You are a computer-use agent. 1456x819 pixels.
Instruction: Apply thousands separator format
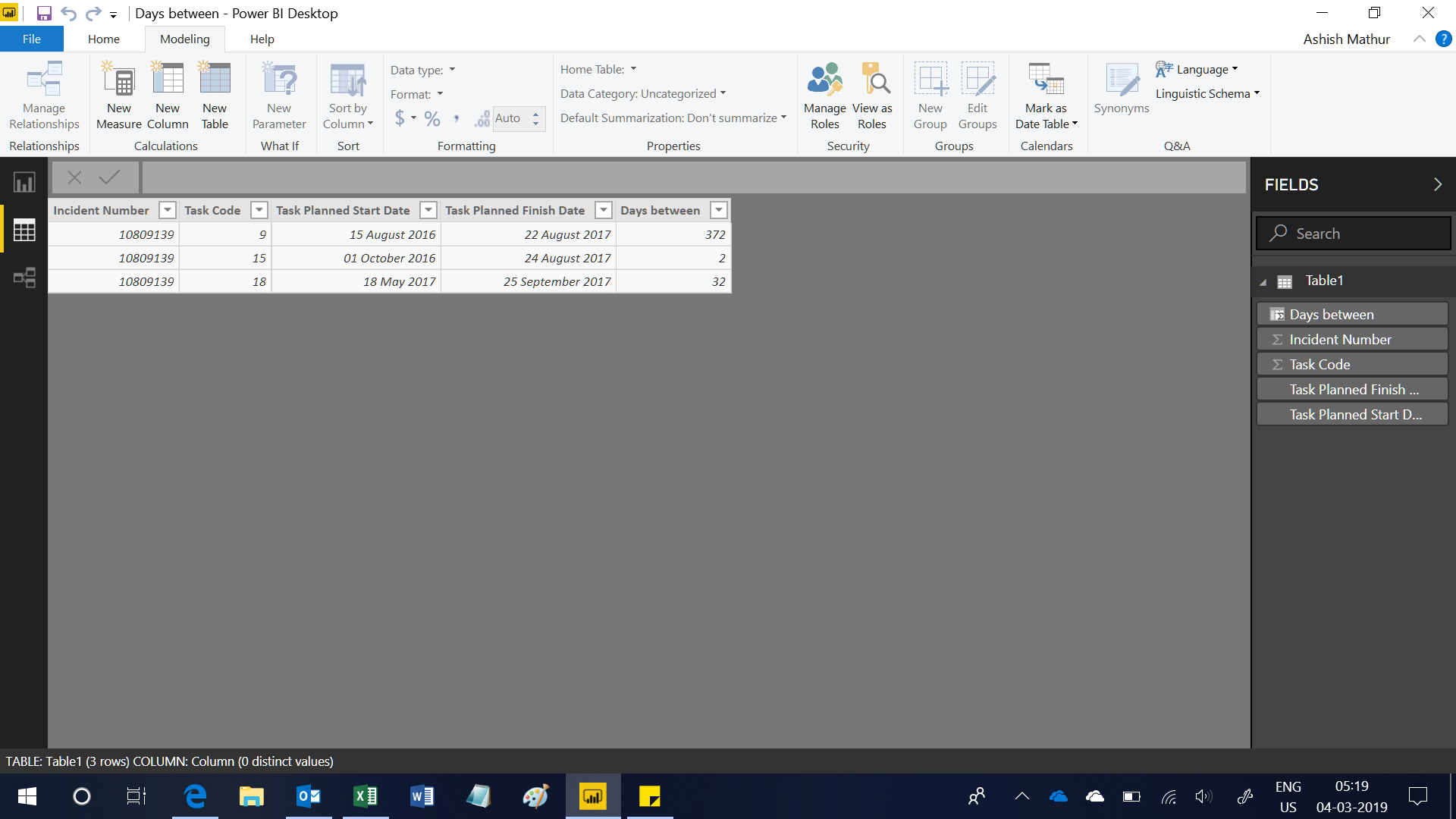click(x=456, y=118)
